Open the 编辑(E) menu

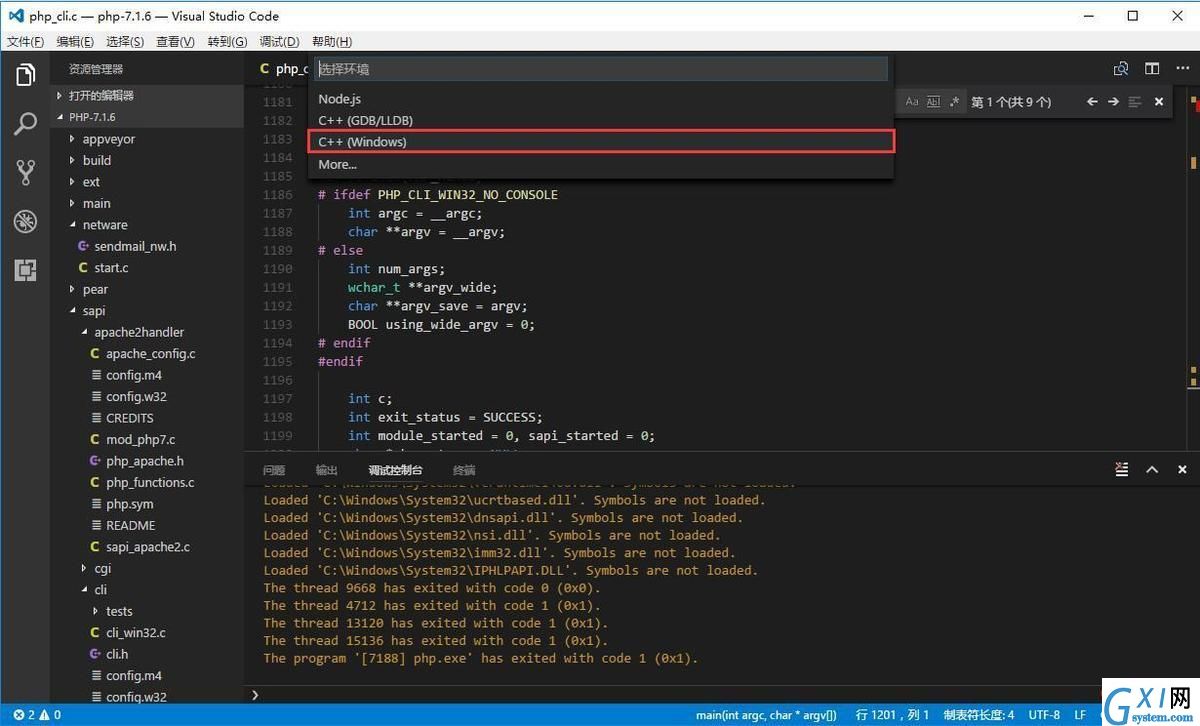coord(75,41)
